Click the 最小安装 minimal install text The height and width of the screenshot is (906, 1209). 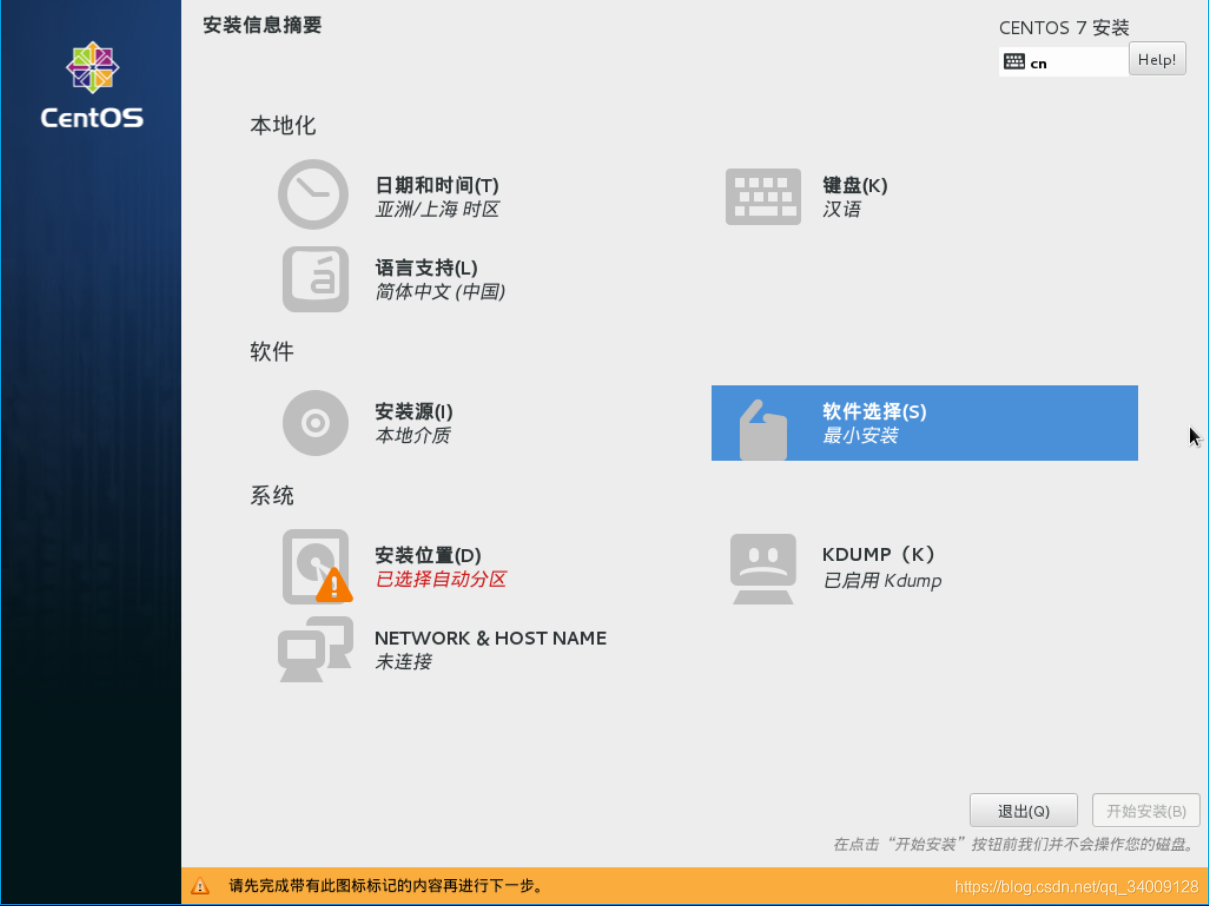tap(860, 436)
